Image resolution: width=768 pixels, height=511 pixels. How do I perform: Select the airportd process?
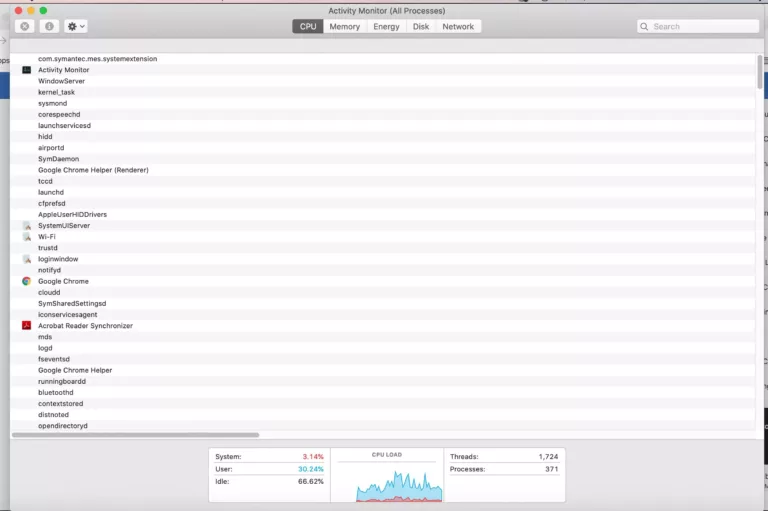click(51, 148)
